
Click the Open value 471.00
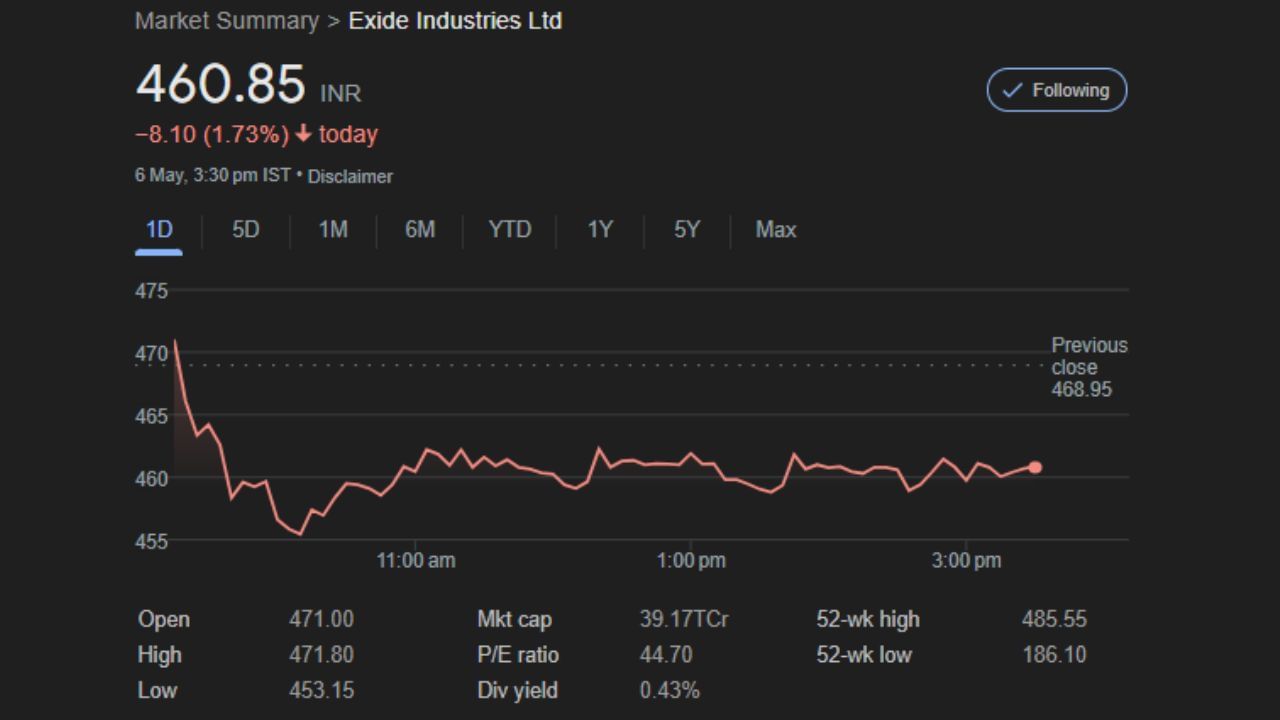click(321, 619)
